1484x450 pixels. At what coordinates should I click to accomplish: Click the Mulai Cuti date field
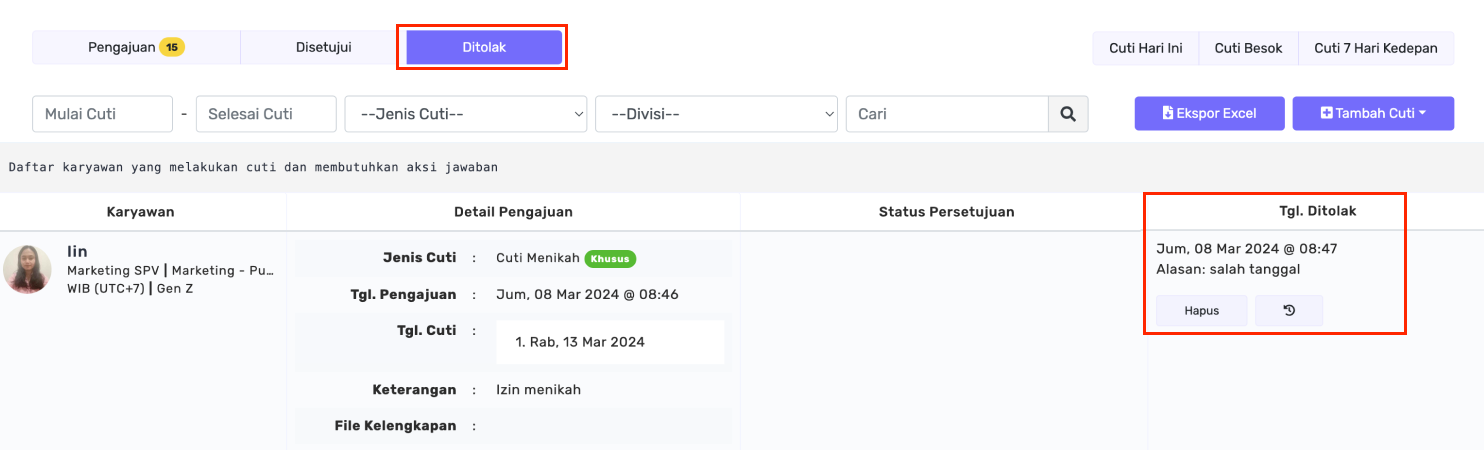tap(103, 114)
